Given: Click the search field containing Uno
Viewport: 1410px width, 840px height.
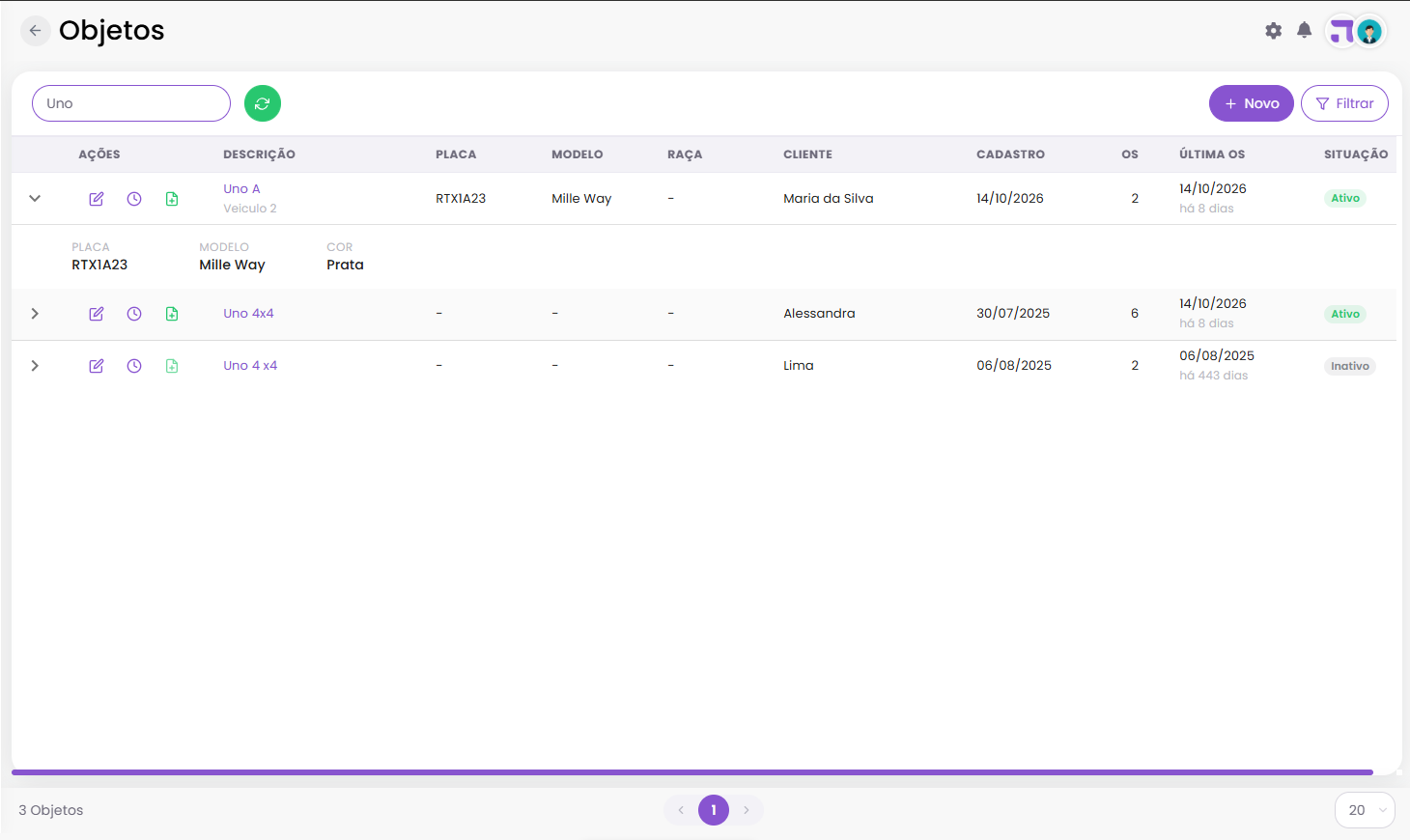Looking at the screenshot, I should [131, 103].
